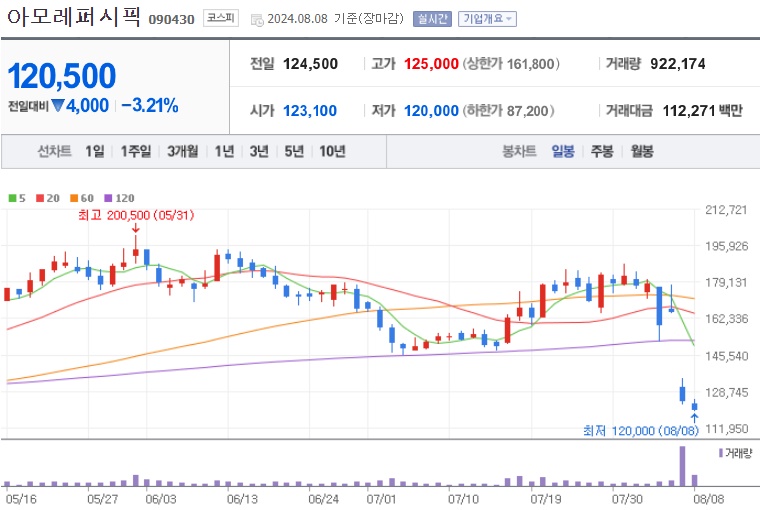This screenshot has width=760, height=510.
Task: Click the 거래량 volume legend marker
Action: point(721,453)
